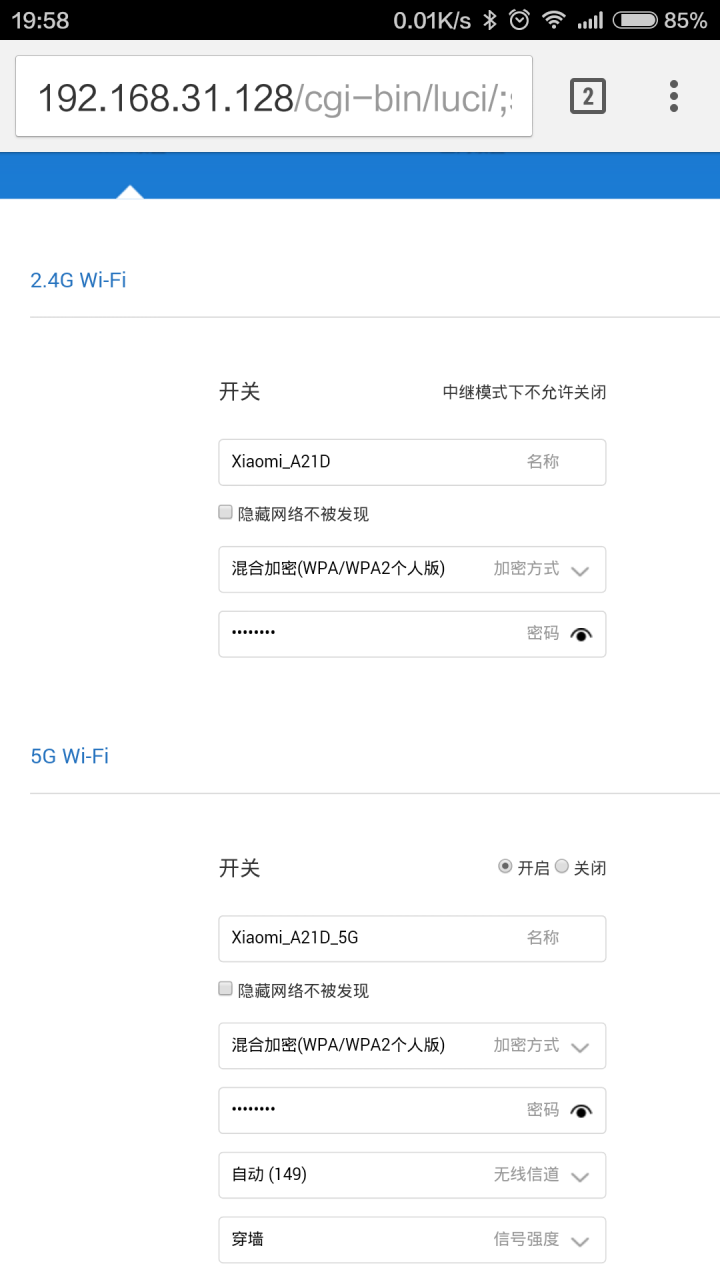Open the 2.4G encryption method dropdown
Viewport: 720px width, 1280px height.
[412, 569]
